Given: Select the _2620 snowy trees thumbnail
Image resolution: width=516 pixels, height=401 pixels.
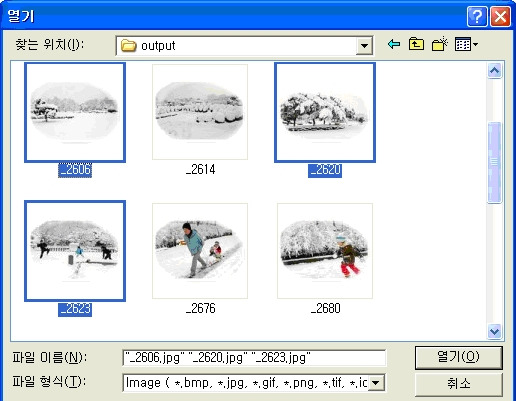Looking at the screenshot, I should 325,112.
